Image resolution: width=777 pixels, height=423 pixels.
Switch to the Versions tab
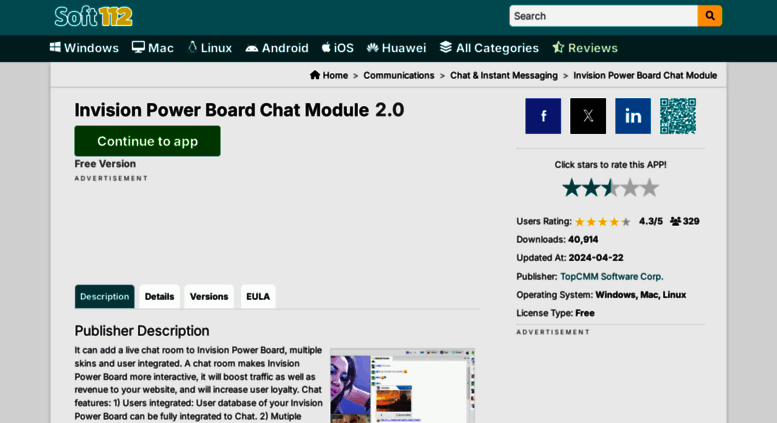coord(209,296)
